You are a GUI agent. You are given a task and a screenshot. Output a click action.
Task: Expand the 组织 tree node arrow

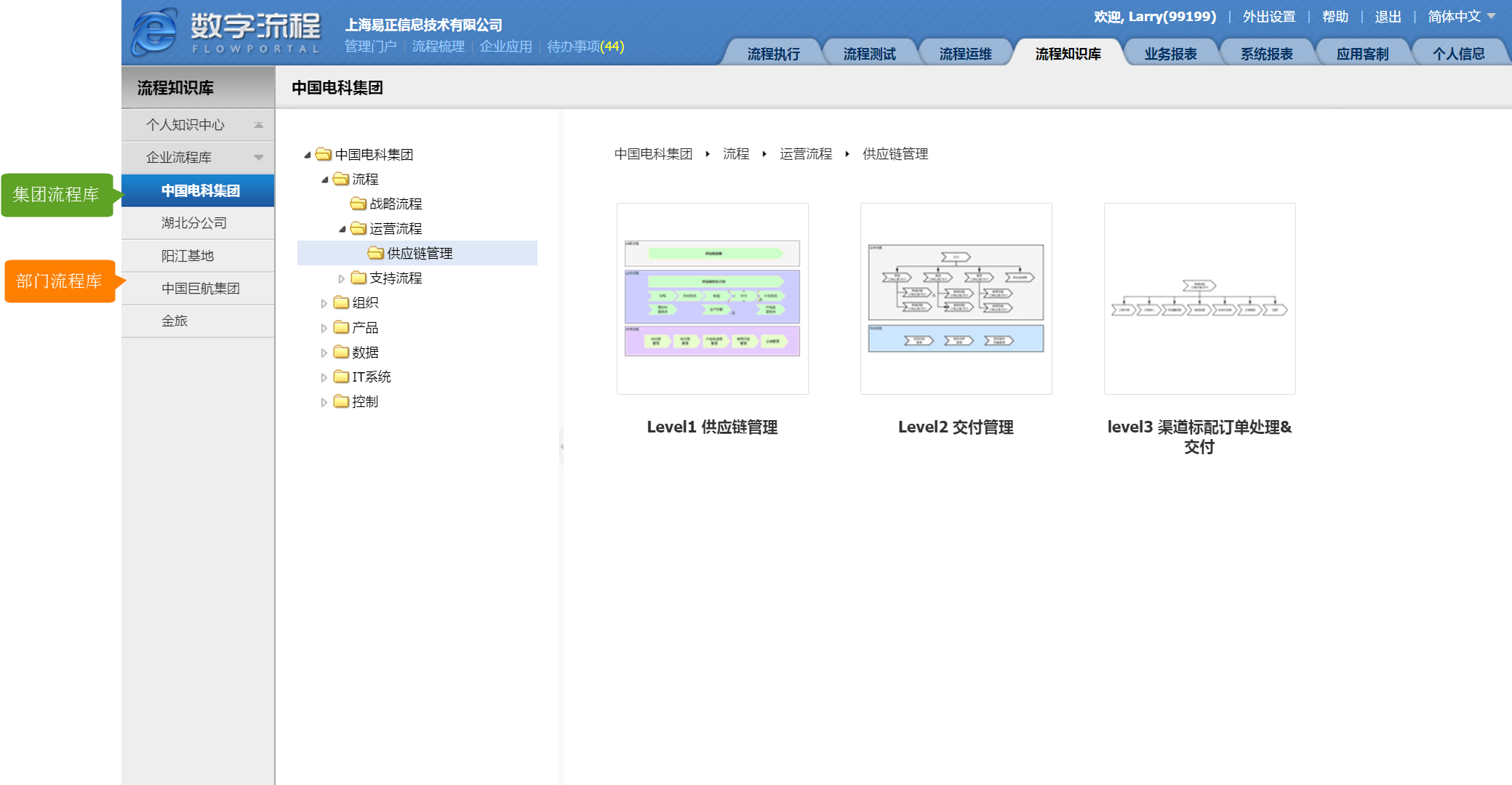(324, 303)
